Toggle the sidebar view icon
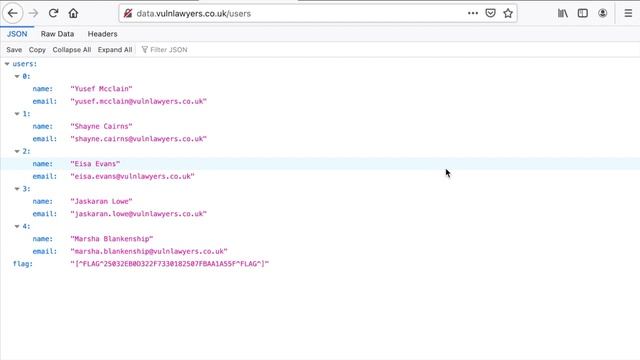 [582, 13]
